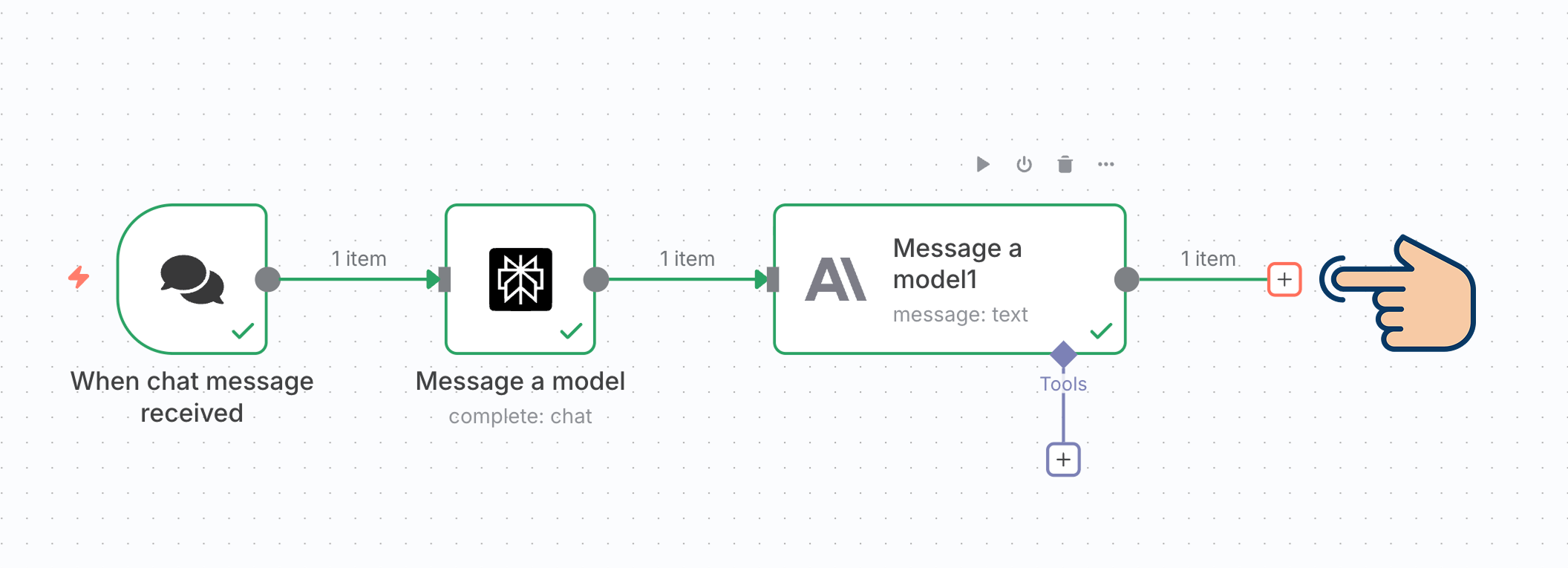The image size is (1568, 568).
Task: Click the chat trigger node's output connector
Action: click(267, 279)
